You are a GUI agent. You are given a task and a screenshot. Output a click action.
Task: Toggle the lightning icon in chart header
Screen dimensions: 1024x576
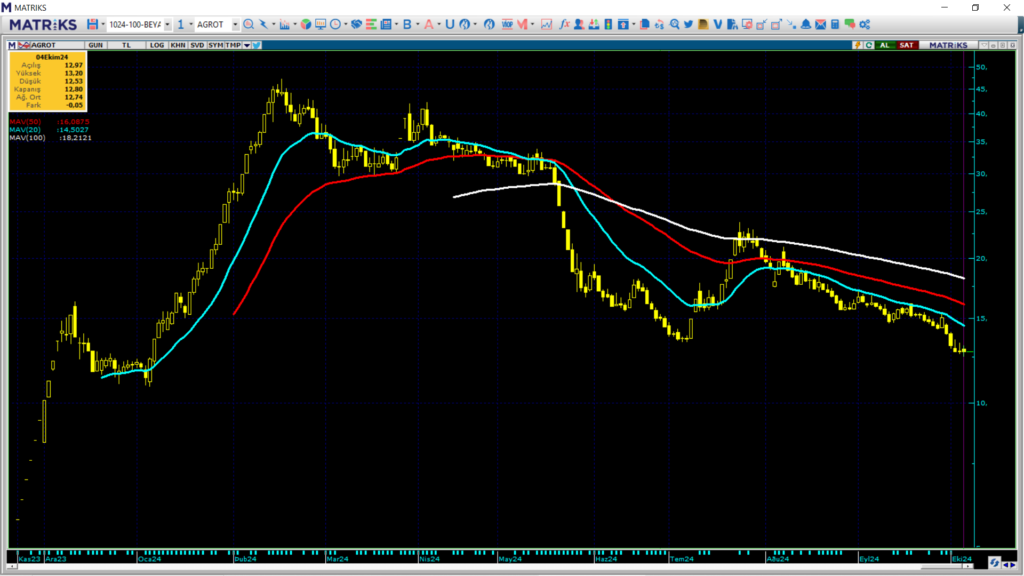857,45
